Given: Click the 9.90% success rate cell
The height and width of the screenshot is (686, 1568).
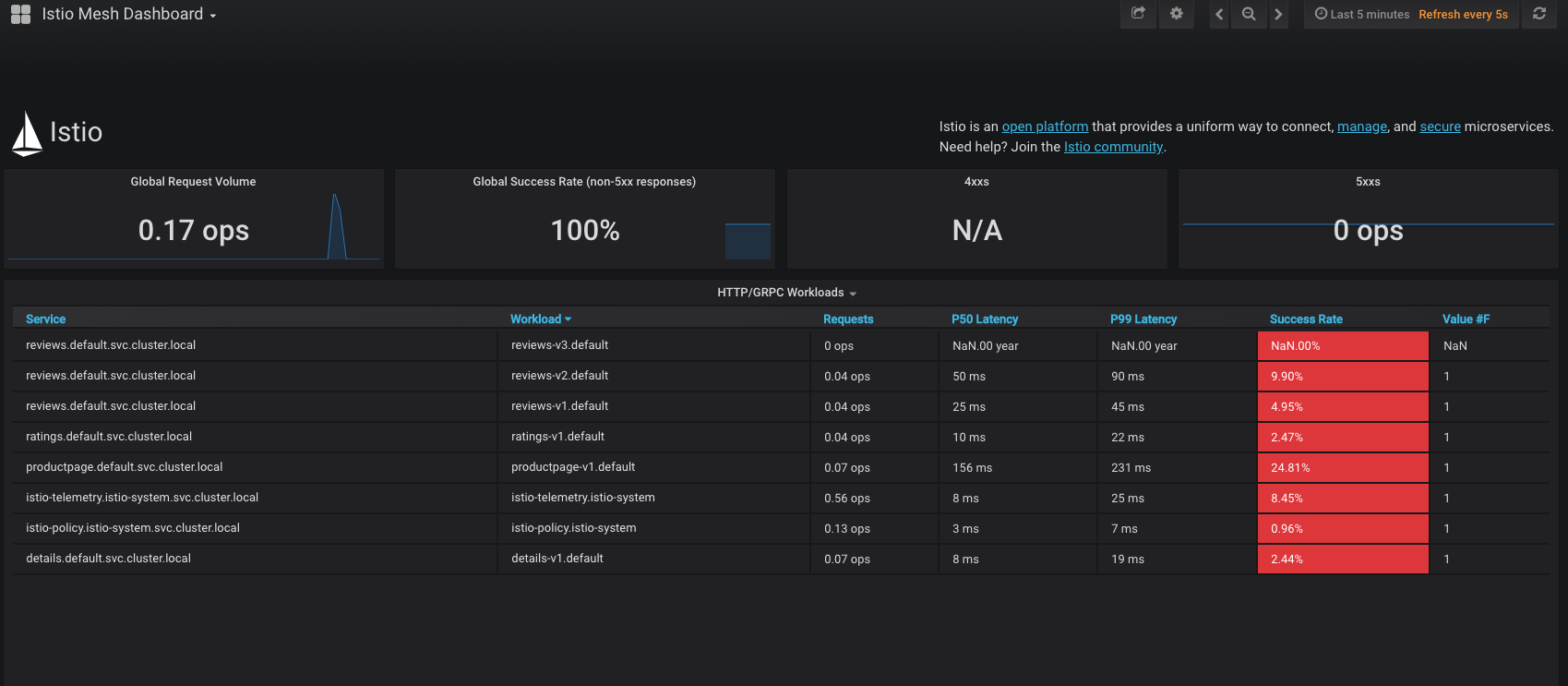Looking at the screenshot, I should point(1343,376).
